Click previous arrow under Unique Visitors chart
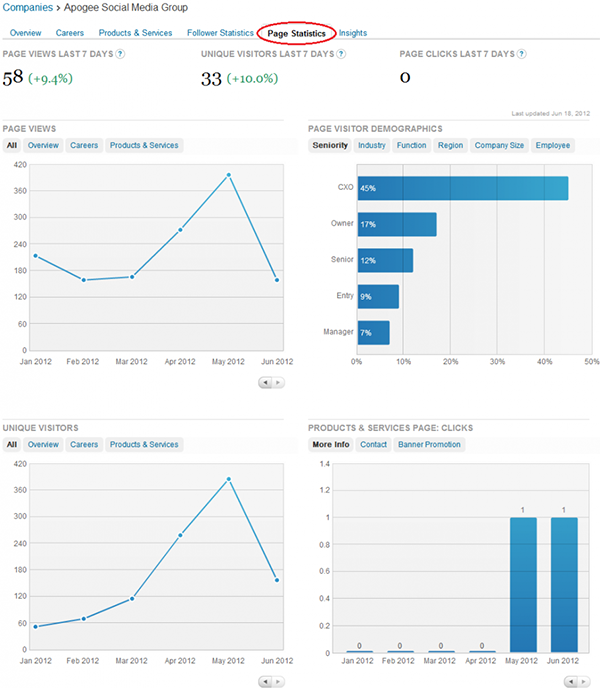600x688 pixels. [265, 682]
